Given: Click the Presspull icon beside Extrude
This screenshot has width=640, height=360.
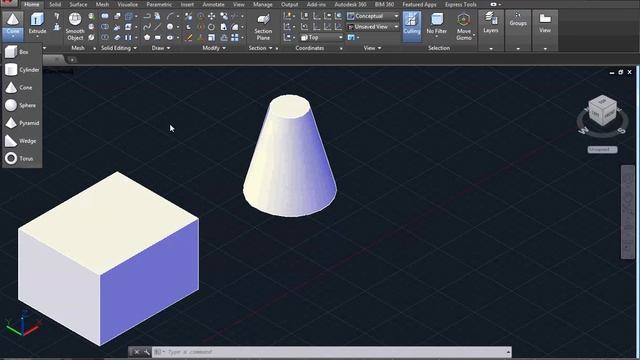Looking at the screenshot, I should 57,27.
